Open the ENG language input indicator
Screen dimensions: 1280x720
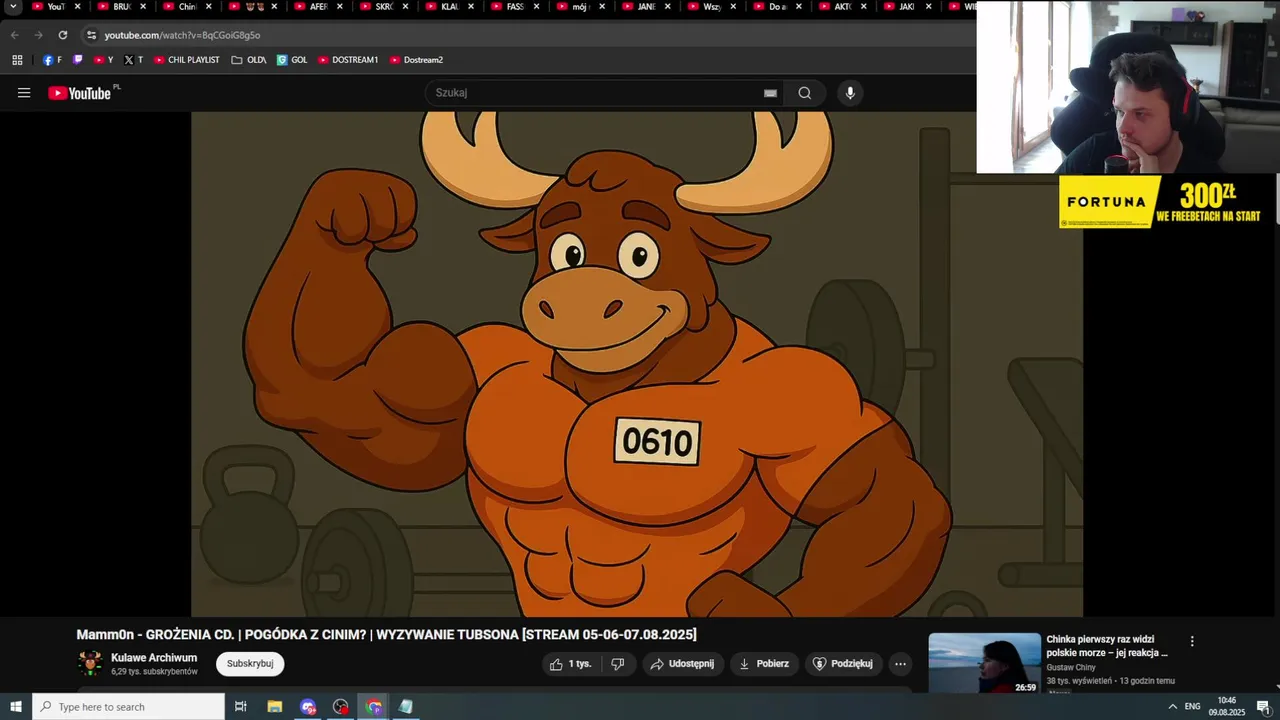1193,707
